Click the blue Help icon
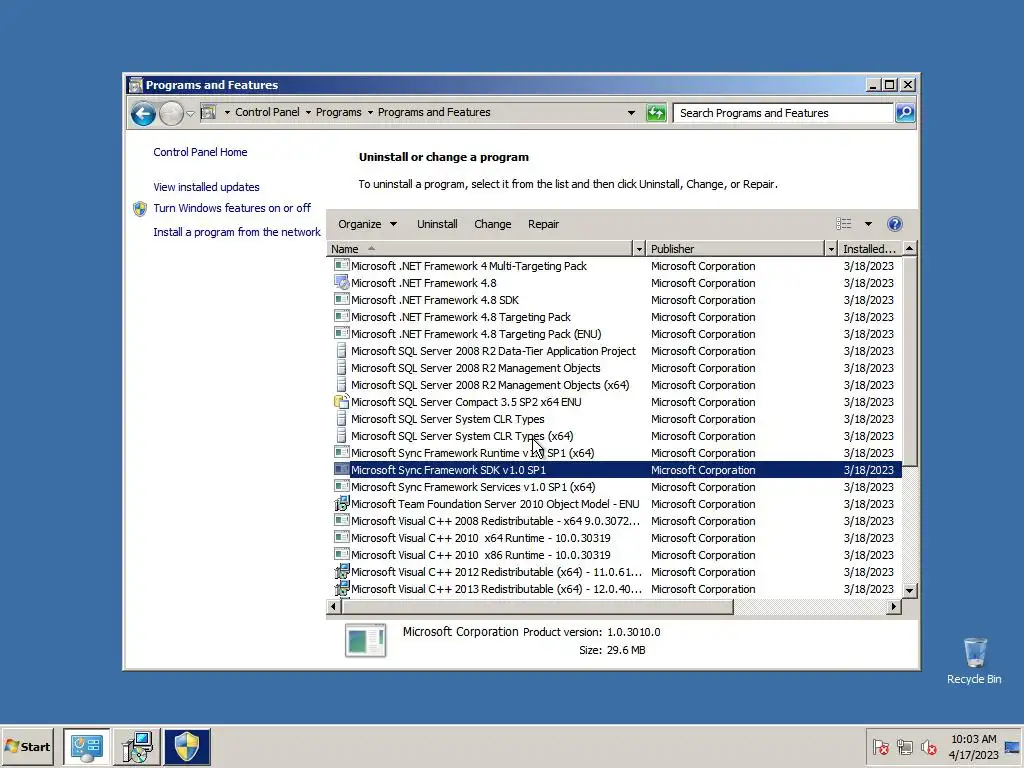The width and height of the screenshot is (1024, 768). 895,224
